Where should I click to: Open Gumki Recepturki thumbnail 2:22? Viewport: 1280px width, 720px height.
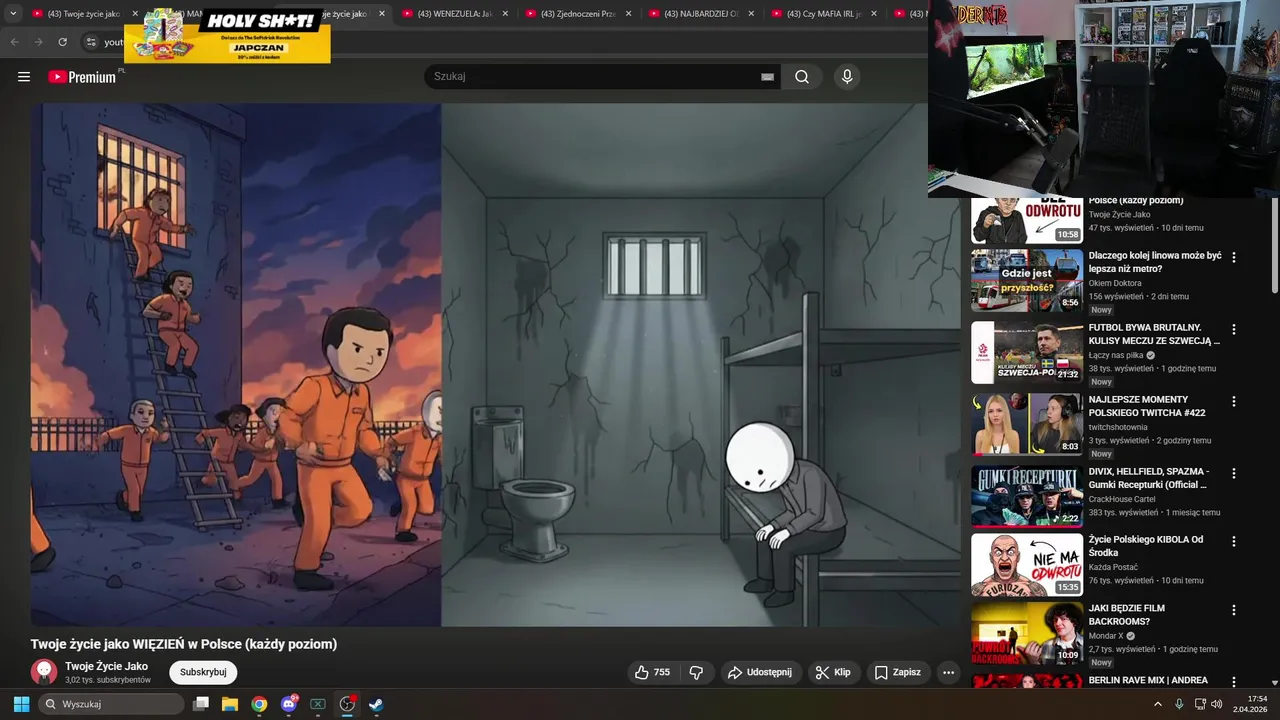(x=1027, y=496)
